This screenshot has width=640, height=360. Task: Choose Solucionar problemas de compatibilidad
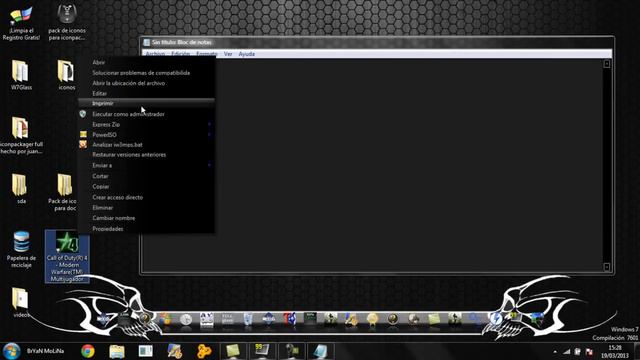point(146,73)
